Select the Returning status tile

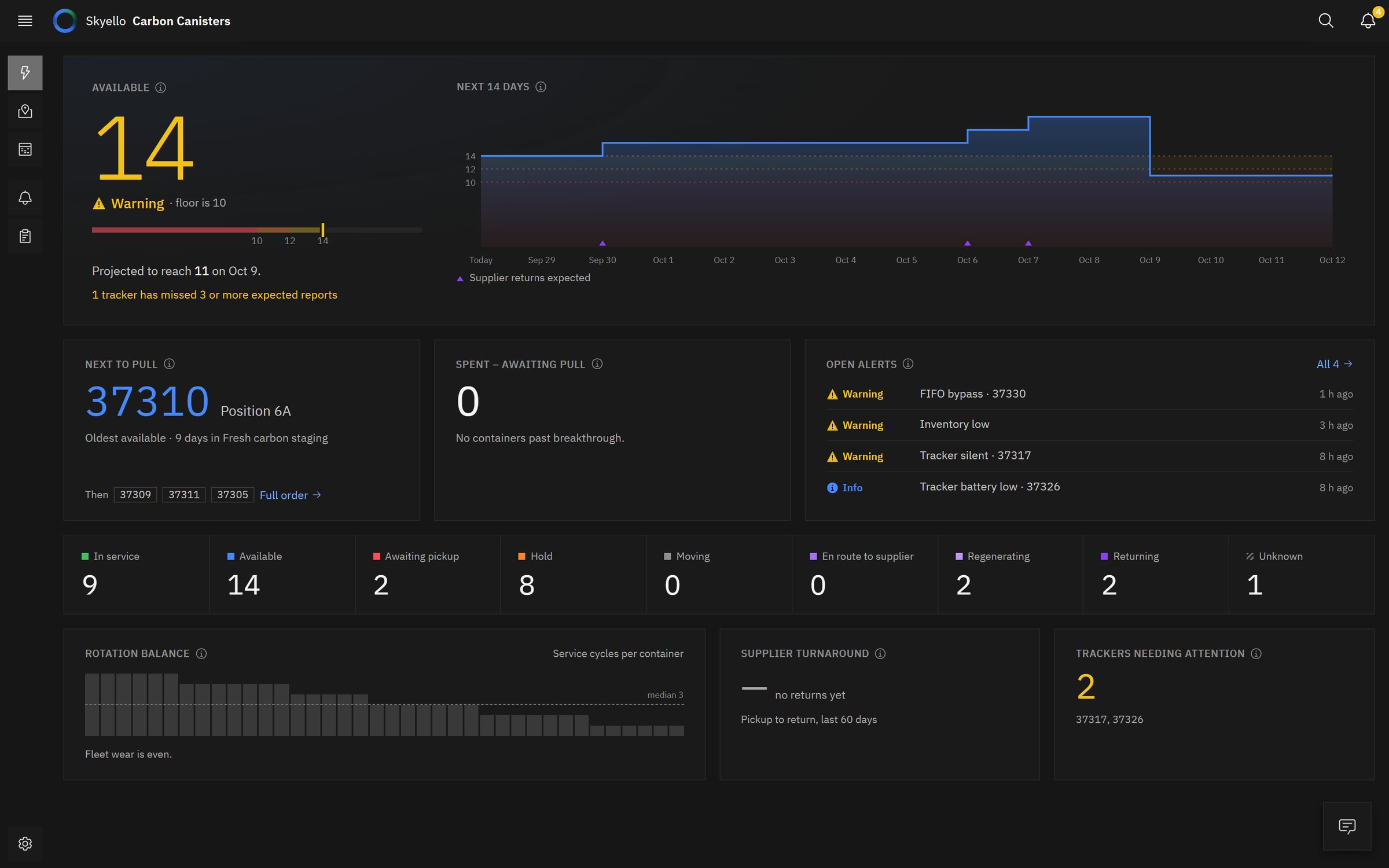click(1156, 574)
